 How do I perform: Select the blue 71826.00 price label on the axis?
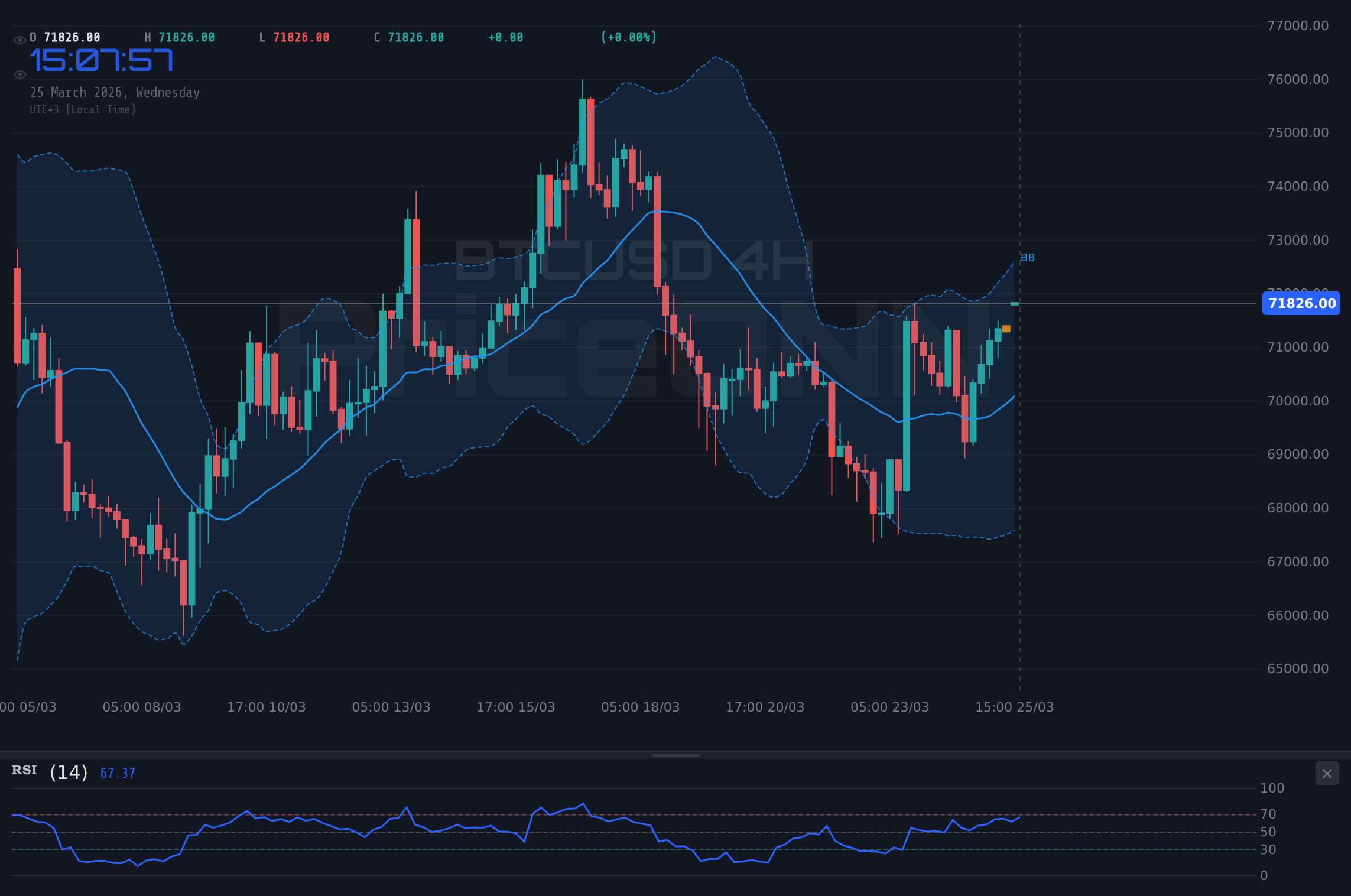[1300, 304]
